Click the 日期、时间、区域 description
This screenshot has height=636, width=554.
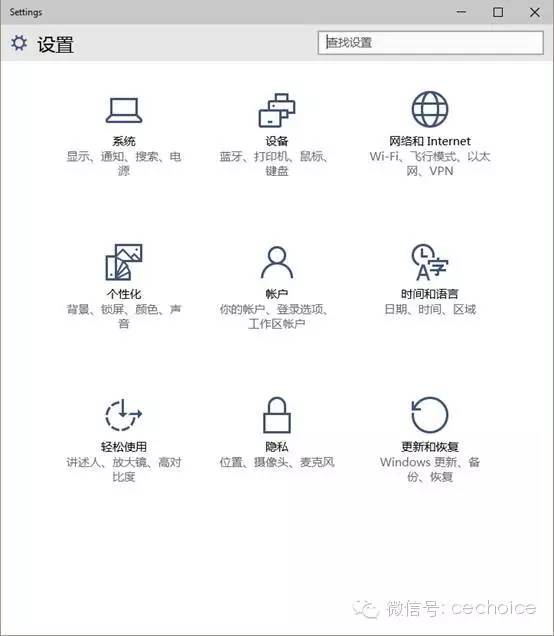pyautogui.click(x=430, y=309)
